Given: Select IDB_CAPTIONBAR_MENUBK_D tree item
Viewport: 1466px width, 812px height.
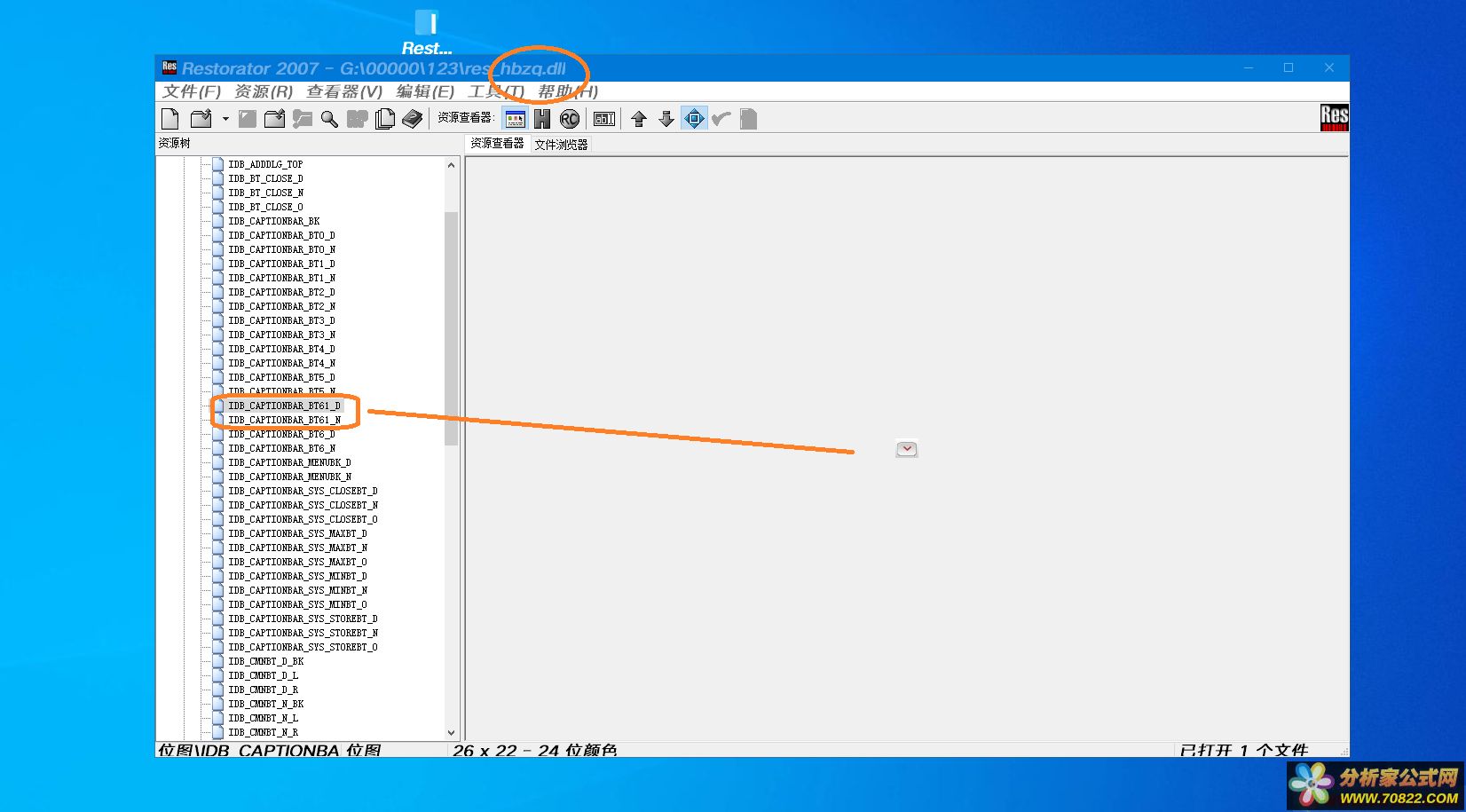Looking at the screenshot, I should point(289,462).
